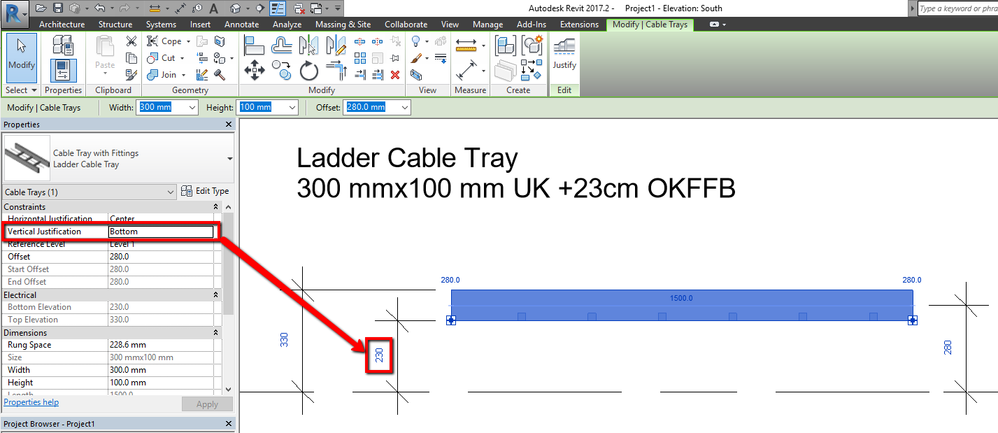This screenshot has height=433, width=998.
Task: Open the Collaborate ribbon tab
Action: (x=406, y=24)
